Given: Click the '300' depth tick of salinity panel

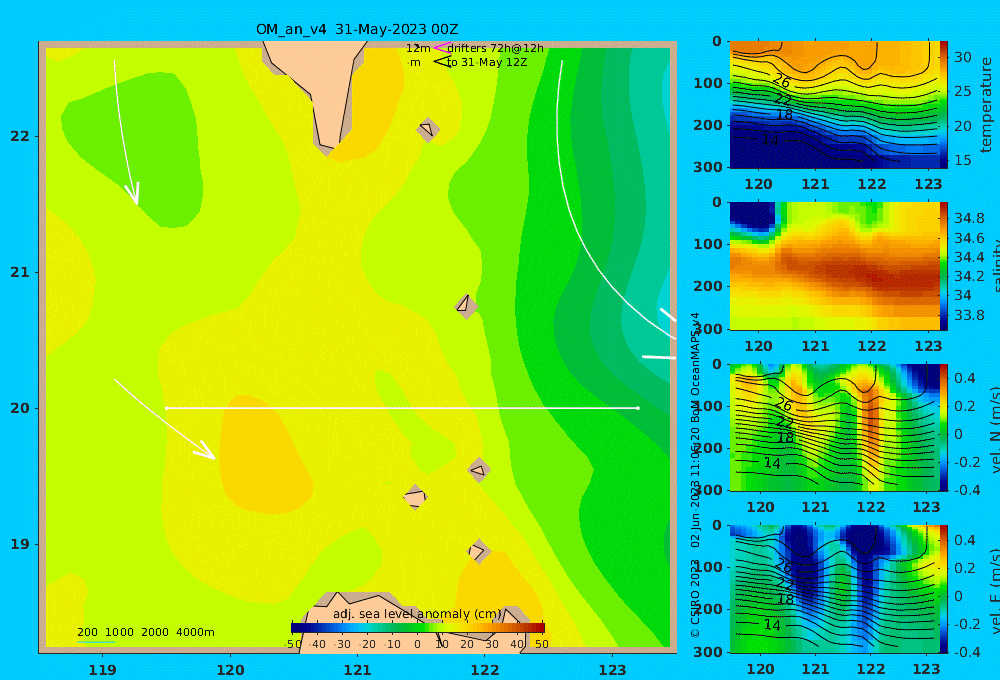Looking at the screenshot, I should [707, 329].
